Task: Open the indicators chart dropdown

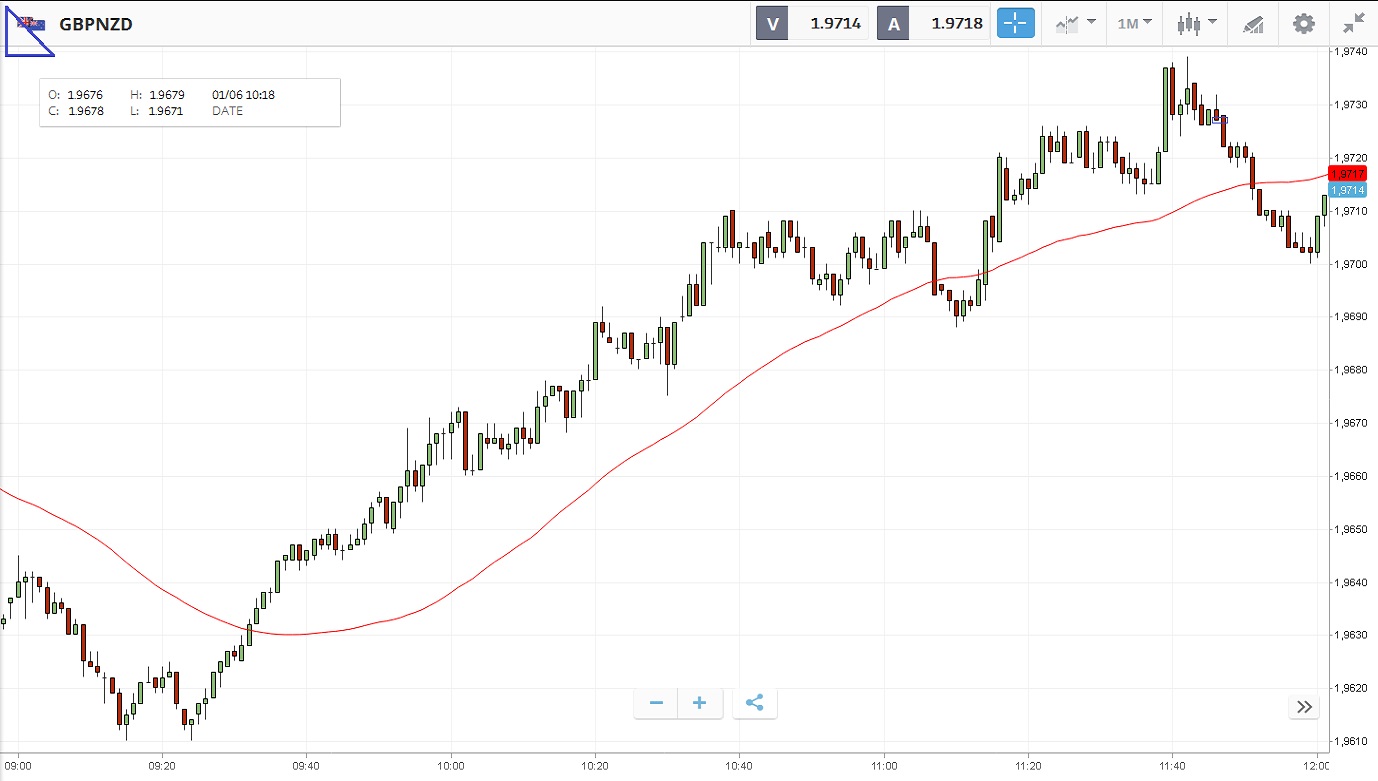Action: coord(1075,23)
